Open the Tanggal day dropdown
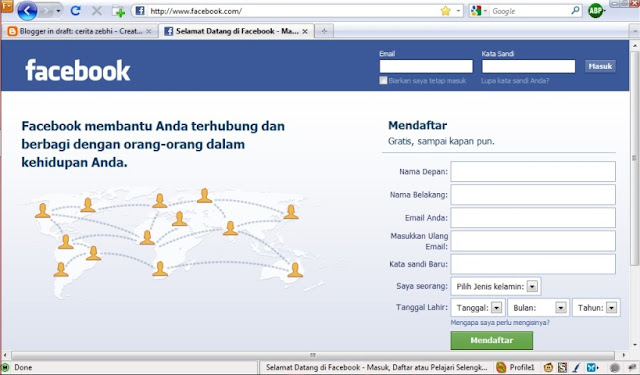This screenshot has width=640, height=375. coord(478,308)
